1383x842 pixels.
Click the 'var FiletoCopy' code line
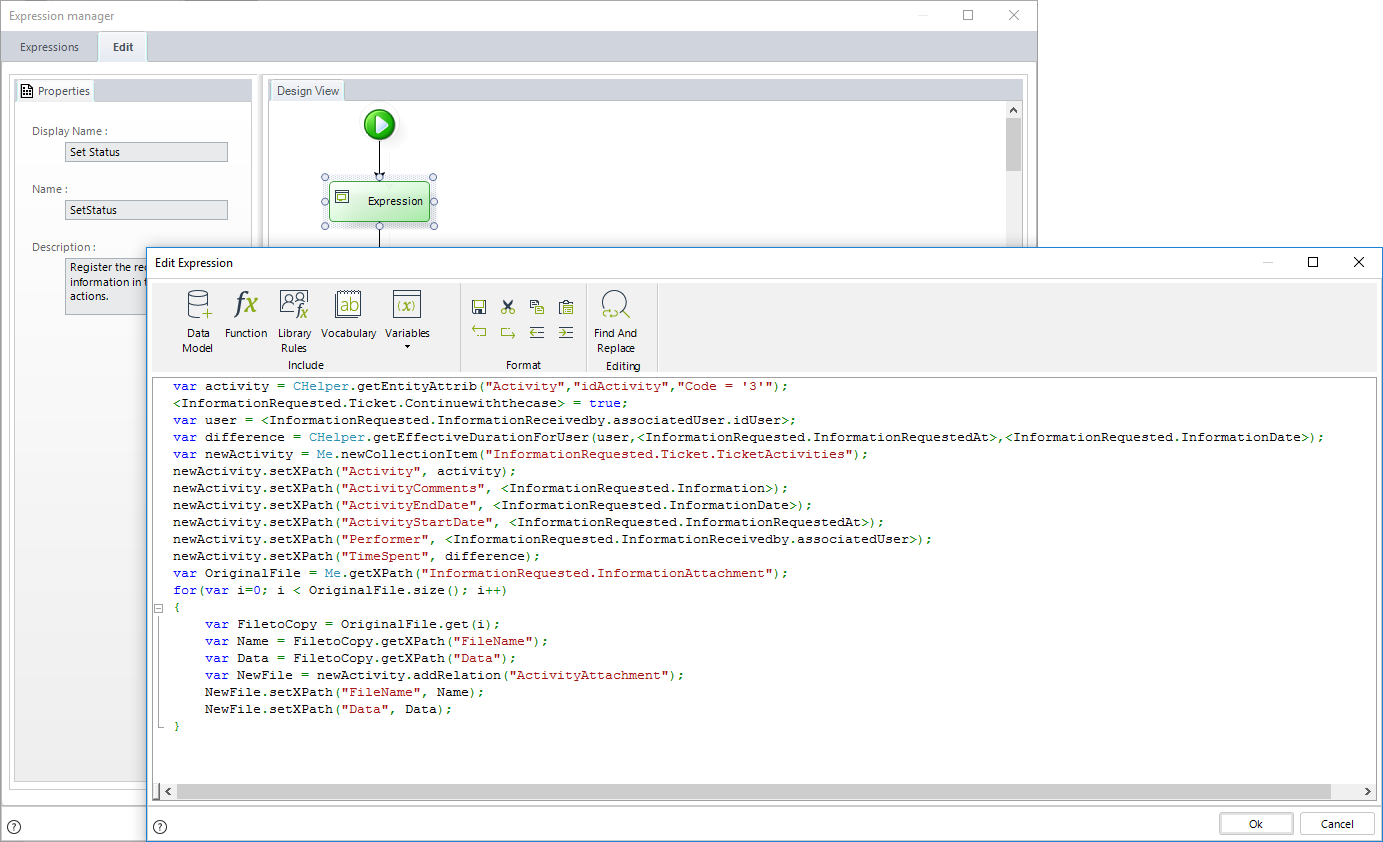click(x=352, y=624)
